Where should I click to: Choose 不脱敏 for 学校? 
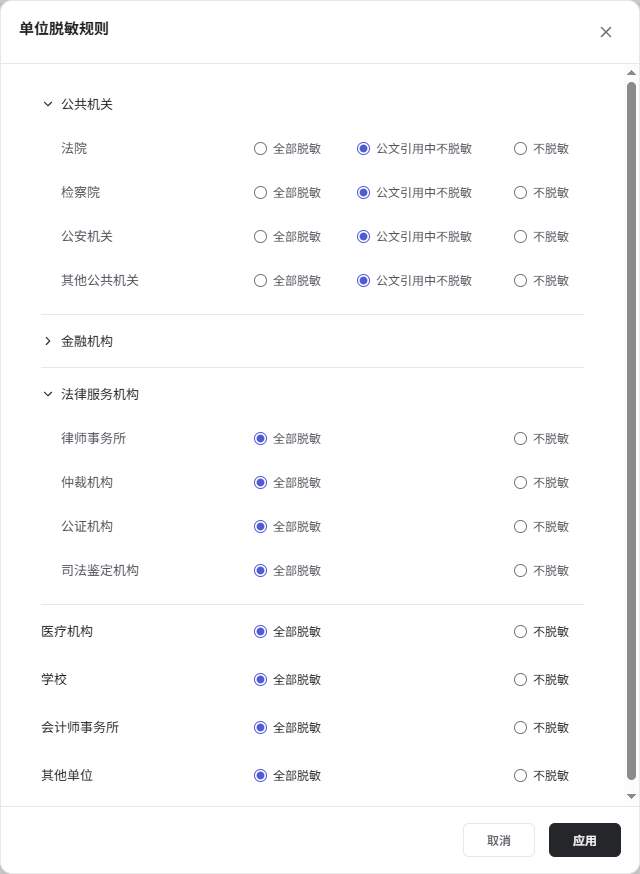(x=520, y=679)
